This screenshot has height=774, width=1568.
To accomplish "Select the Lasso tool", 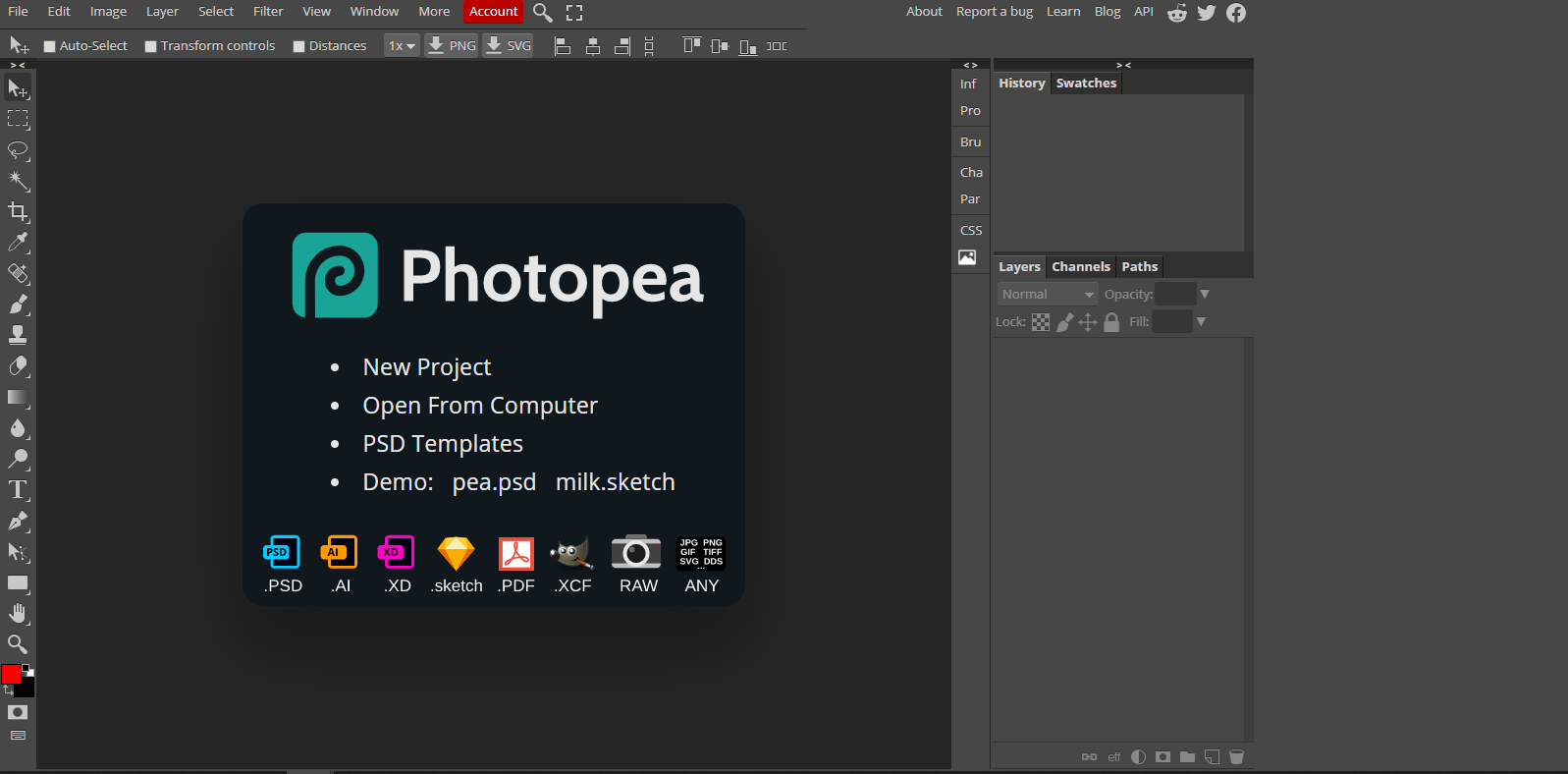I will click(x=19, y=150).
